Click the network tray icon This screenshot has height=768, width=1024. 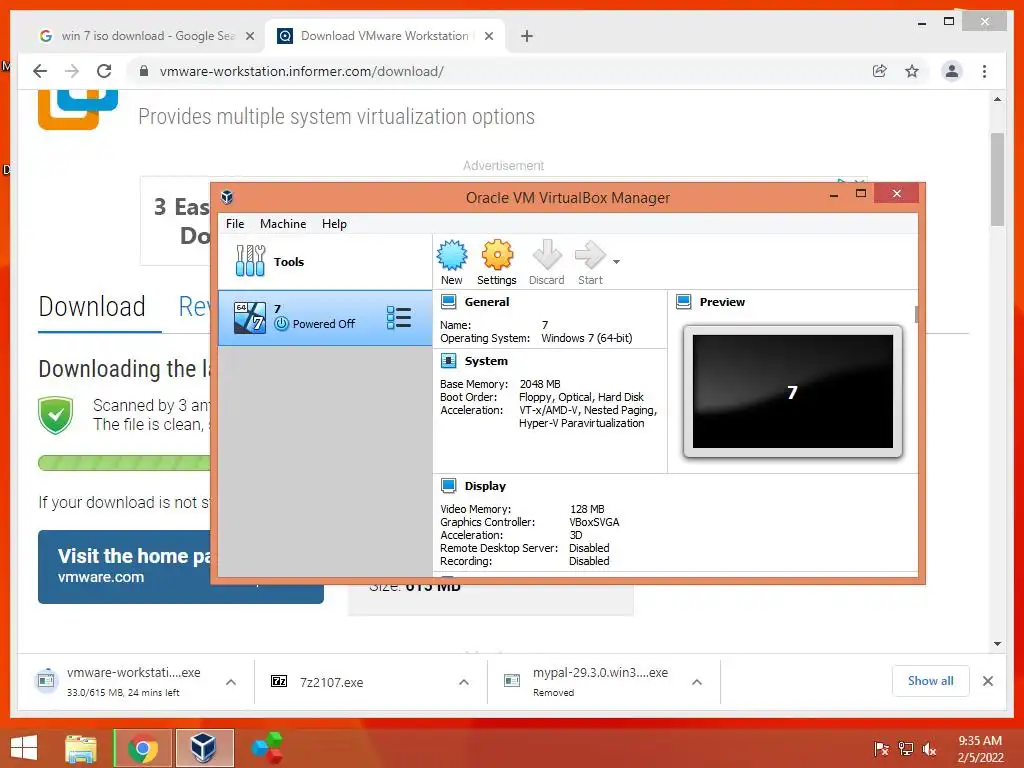905,748
